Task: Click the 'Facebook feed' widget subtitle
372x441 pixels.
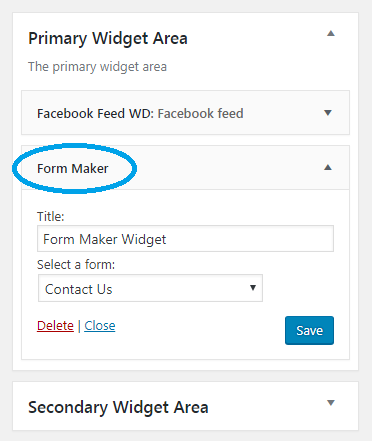Action: pyautogui.click(x=200, y=114)
